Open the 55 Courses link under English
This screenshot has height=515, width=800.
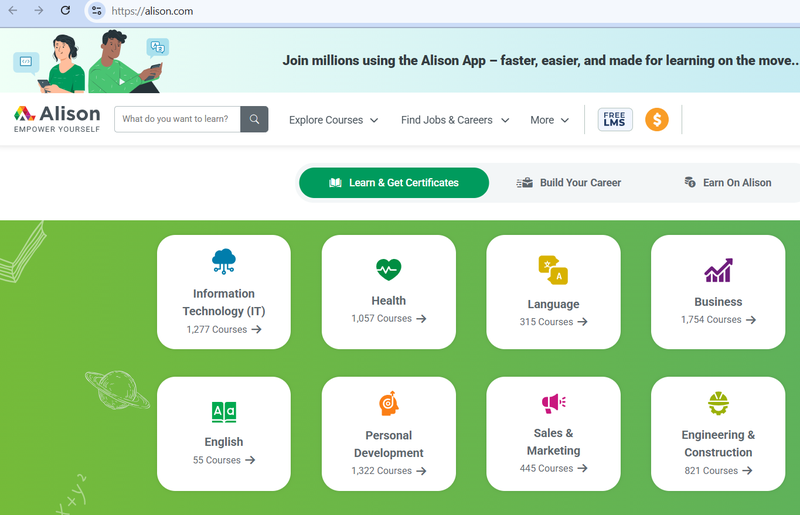(224, 460)
